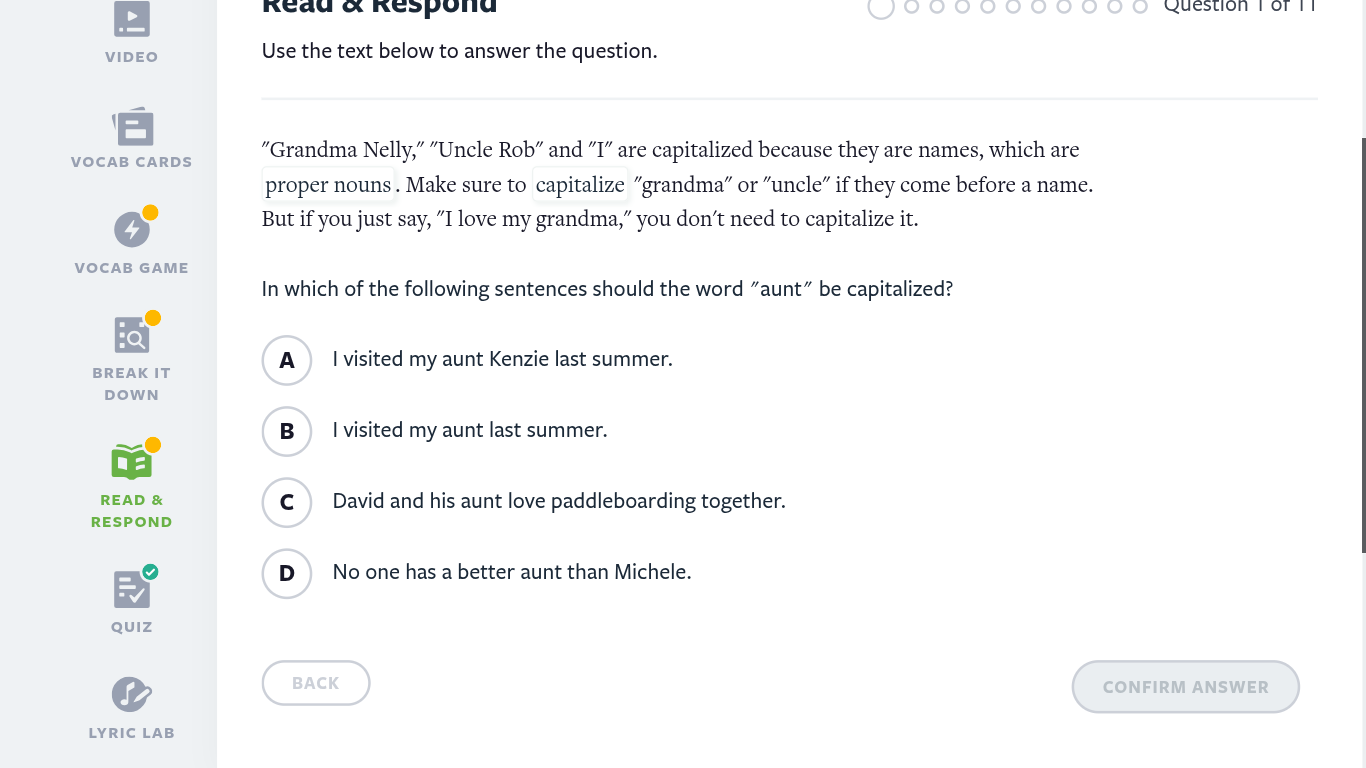Click the first question progress circle
The height and width of the screenshot is (768, 1366).
coord(881,7)
